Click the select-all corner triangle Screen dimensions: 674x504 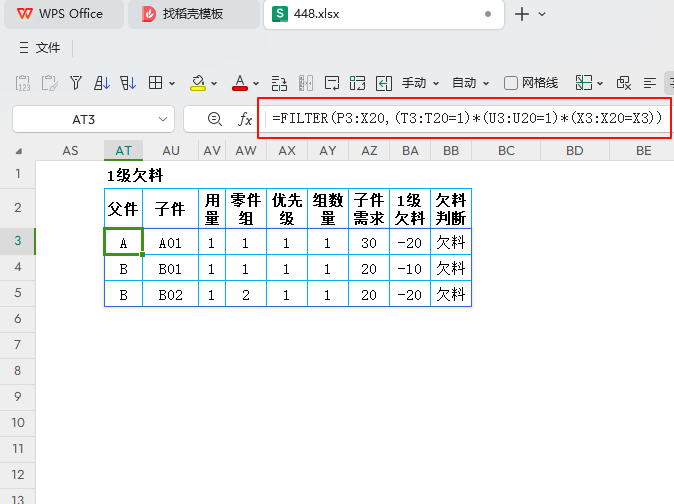[18, 151]
